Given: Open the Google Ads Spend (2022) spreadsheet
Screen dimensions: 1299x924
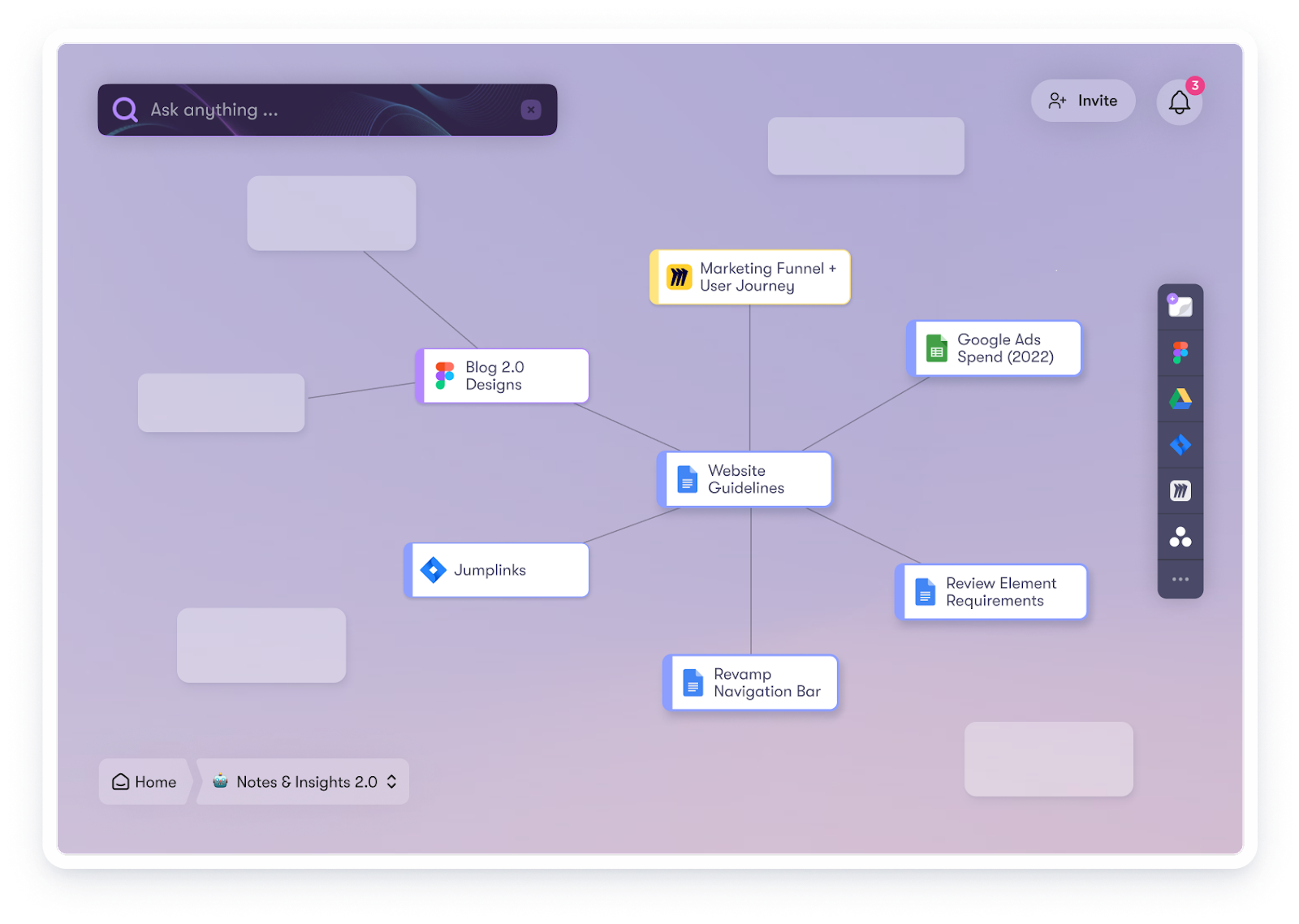Looking at the screenshot, I should [x=993, y=348].
